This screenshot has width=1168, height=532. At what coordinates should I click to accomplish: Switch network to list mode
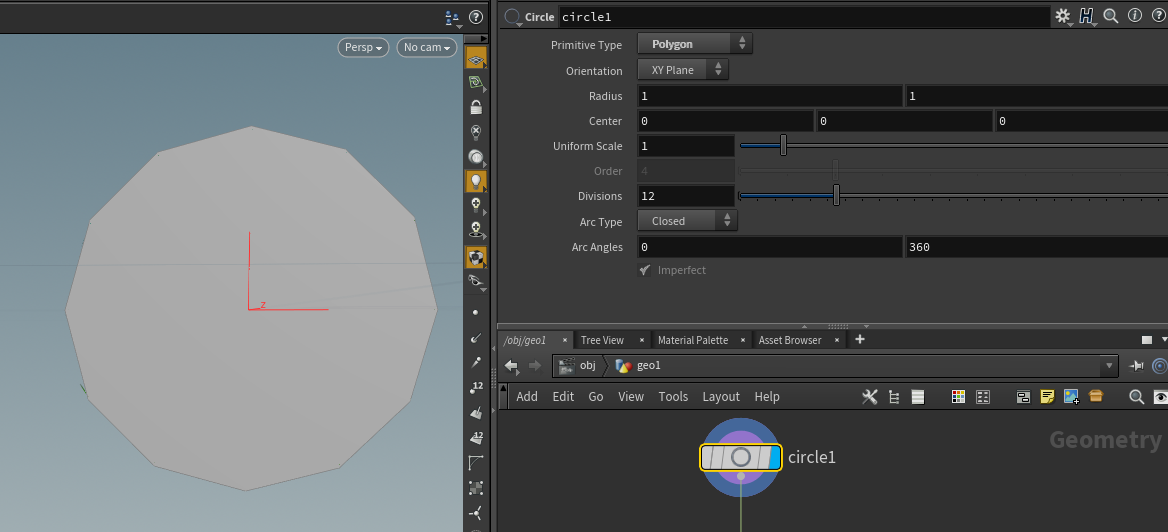(x=918, y=397)
